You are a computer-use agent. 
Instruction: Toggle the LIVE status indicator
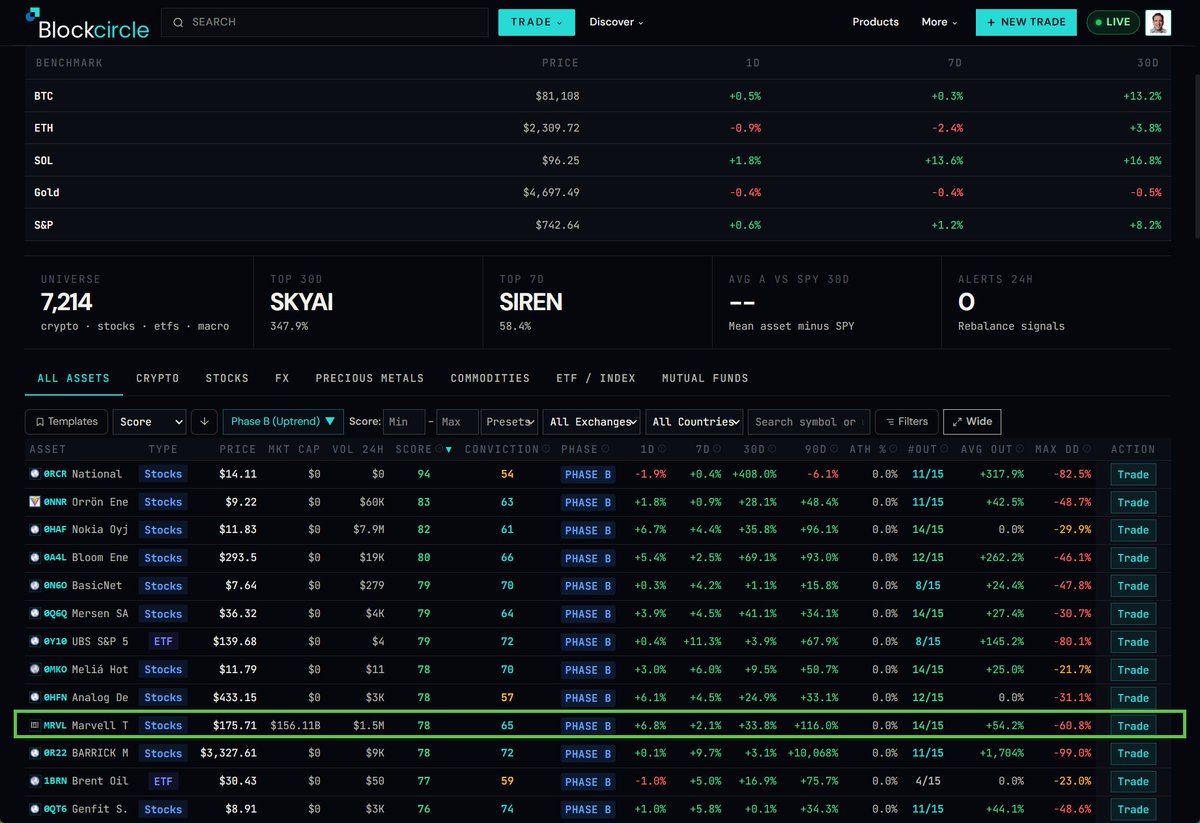coord(1112,22)
